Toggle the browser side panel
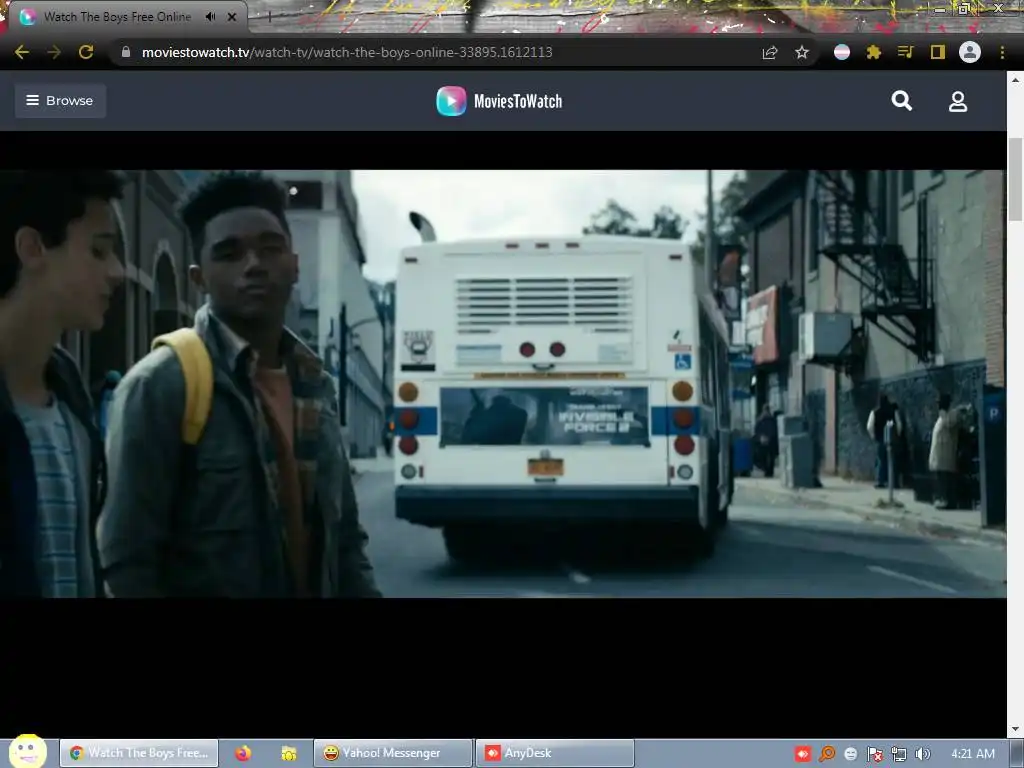The image size is (1024, 768). pos(938,52)
